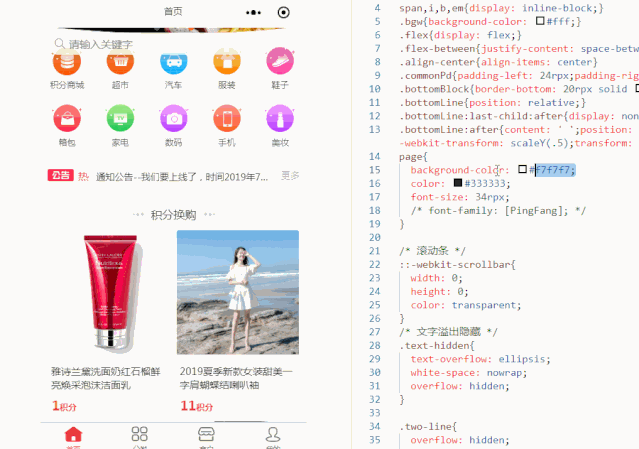
Task: Click the '.align-center' rule on line 8
Action: click(x=498, y=62)
